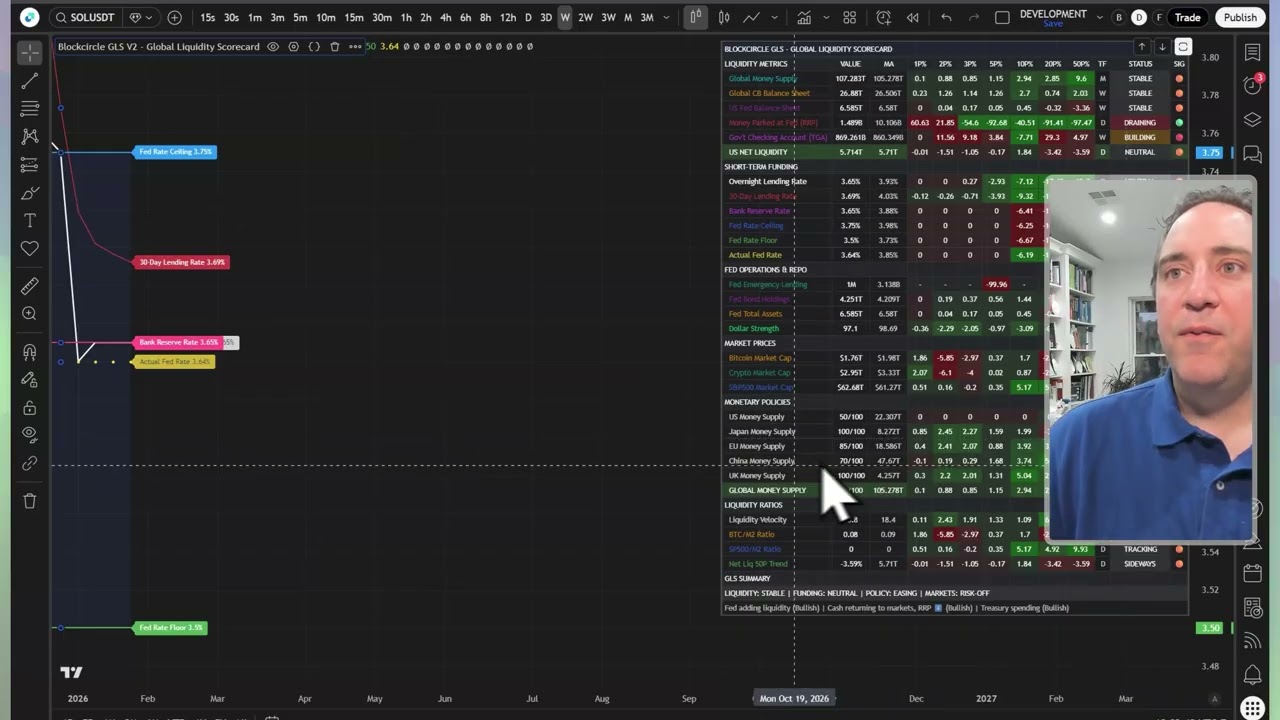Switch to the 5m timeframe

(300, 17)
